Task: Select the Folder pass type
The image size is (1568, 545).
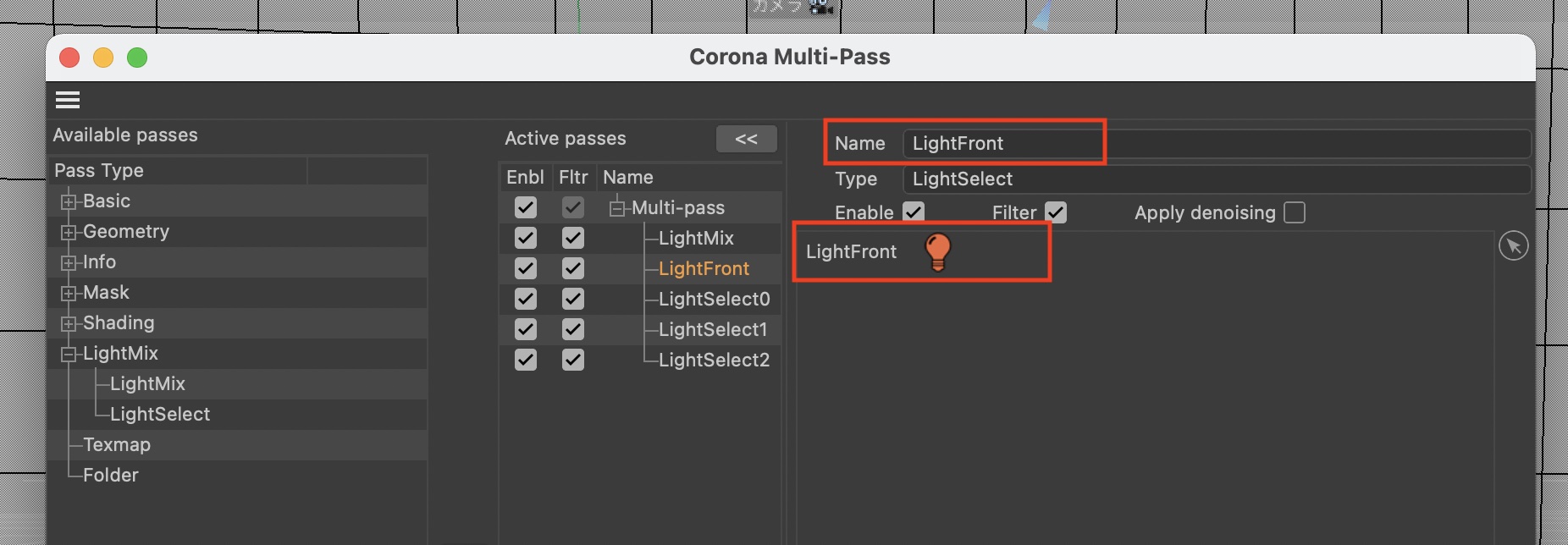Action: click(111, 475)
